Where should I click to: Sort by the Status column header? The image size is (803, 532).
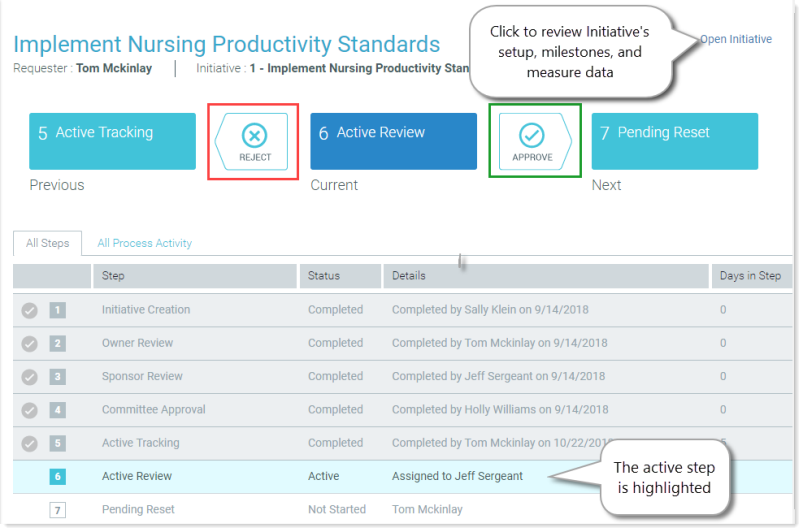[324, 276]
